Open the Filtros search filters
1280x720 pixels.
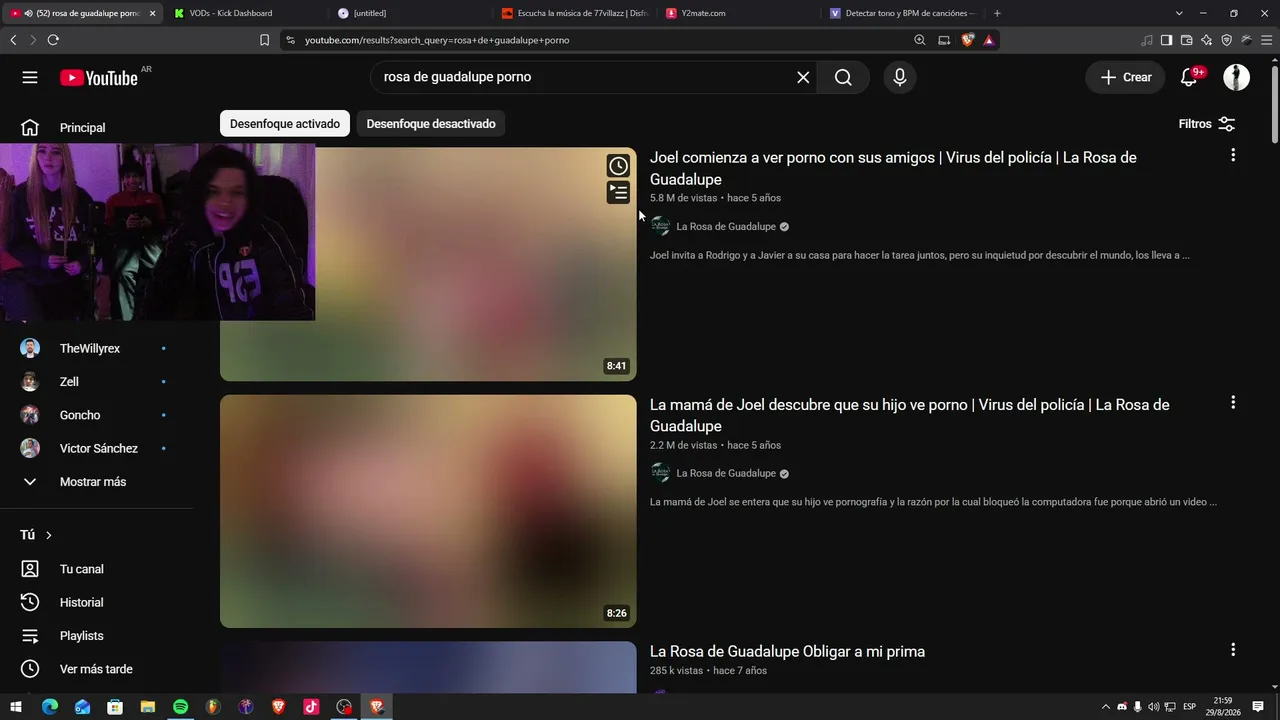click(x=1207, y=124)
